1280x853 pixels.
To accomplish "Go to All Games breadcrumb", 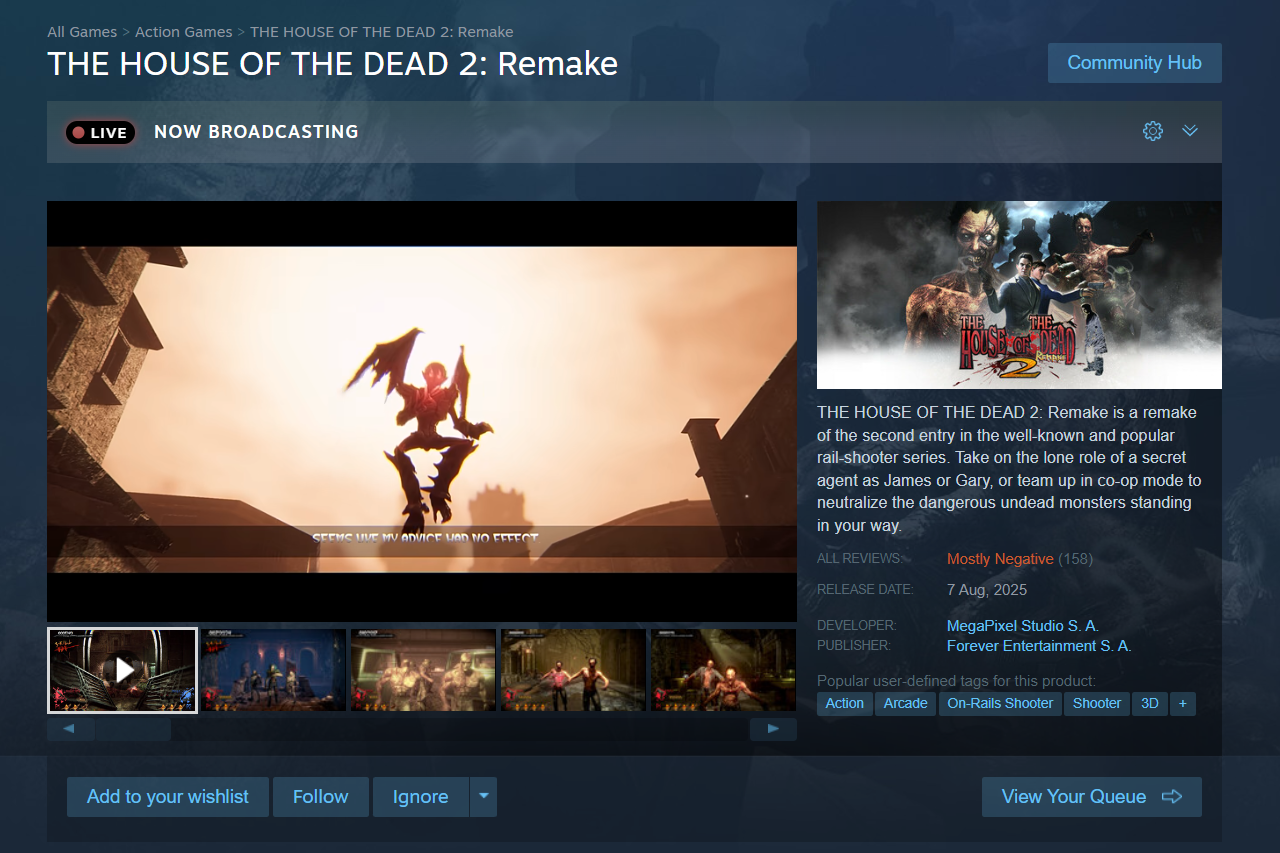I will tap(82, 32).
